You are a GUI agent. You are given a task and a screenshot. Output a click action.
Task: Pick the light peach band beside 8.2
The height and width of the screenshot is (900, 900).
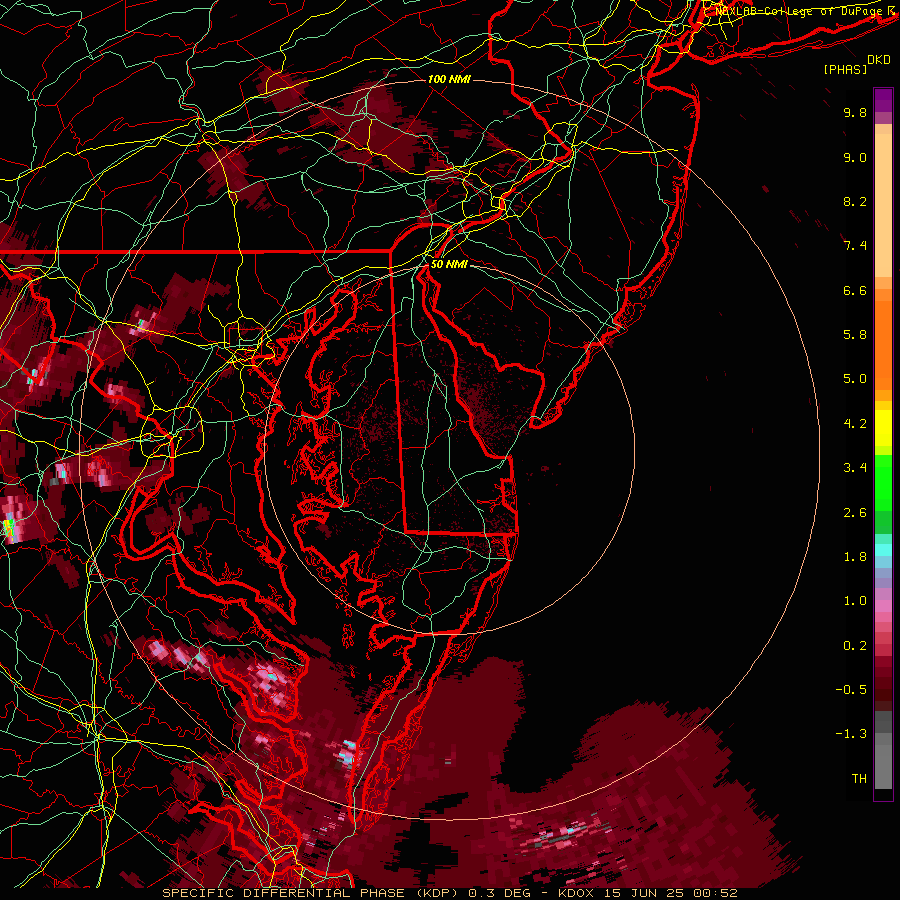(x=883, y=207)
